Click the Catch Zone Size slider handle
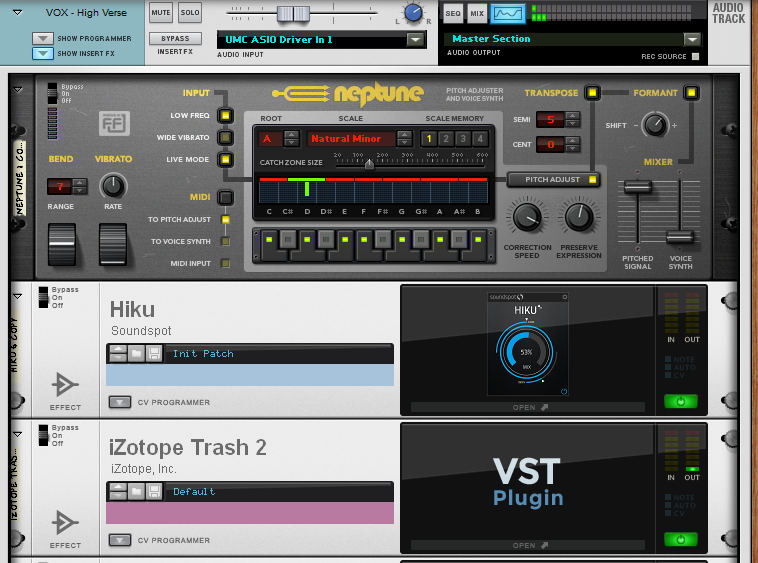This screenshot has height=563, width=758. [x=369, y=164]
